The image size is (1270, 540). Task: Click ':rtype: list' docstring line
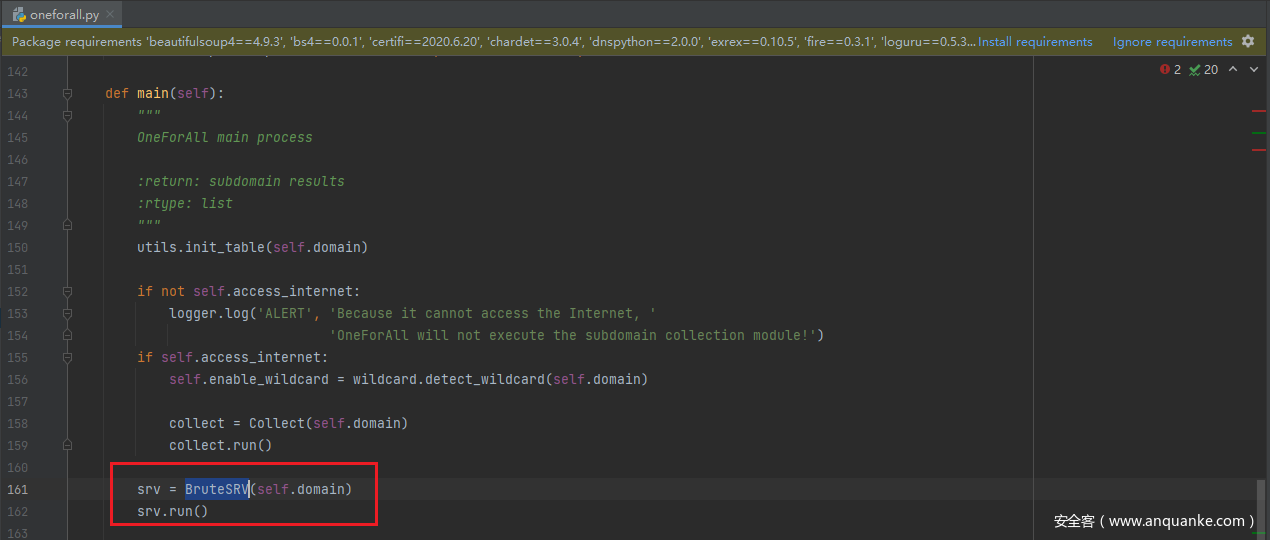coord(185,203)
